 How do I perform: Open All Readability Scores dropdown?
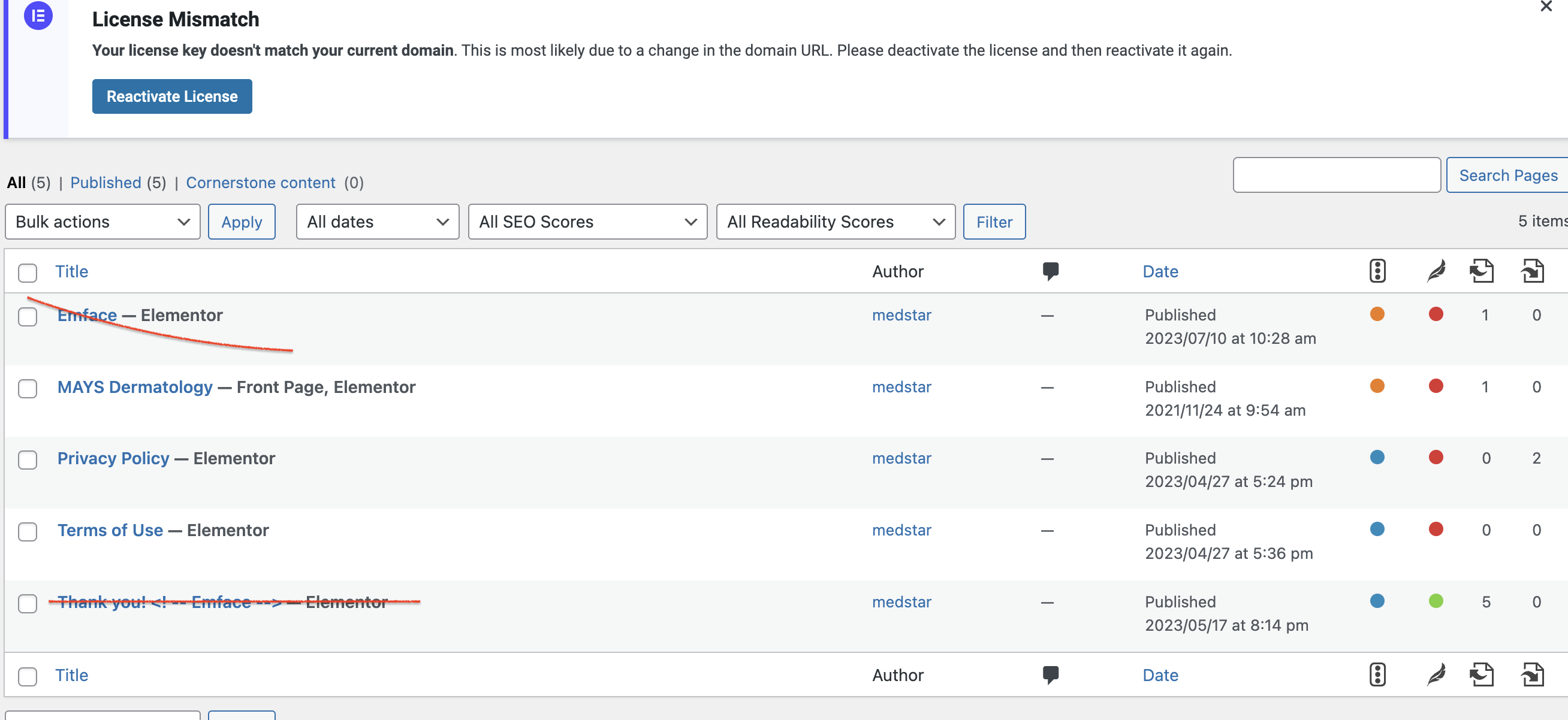[x=835, y=222]
